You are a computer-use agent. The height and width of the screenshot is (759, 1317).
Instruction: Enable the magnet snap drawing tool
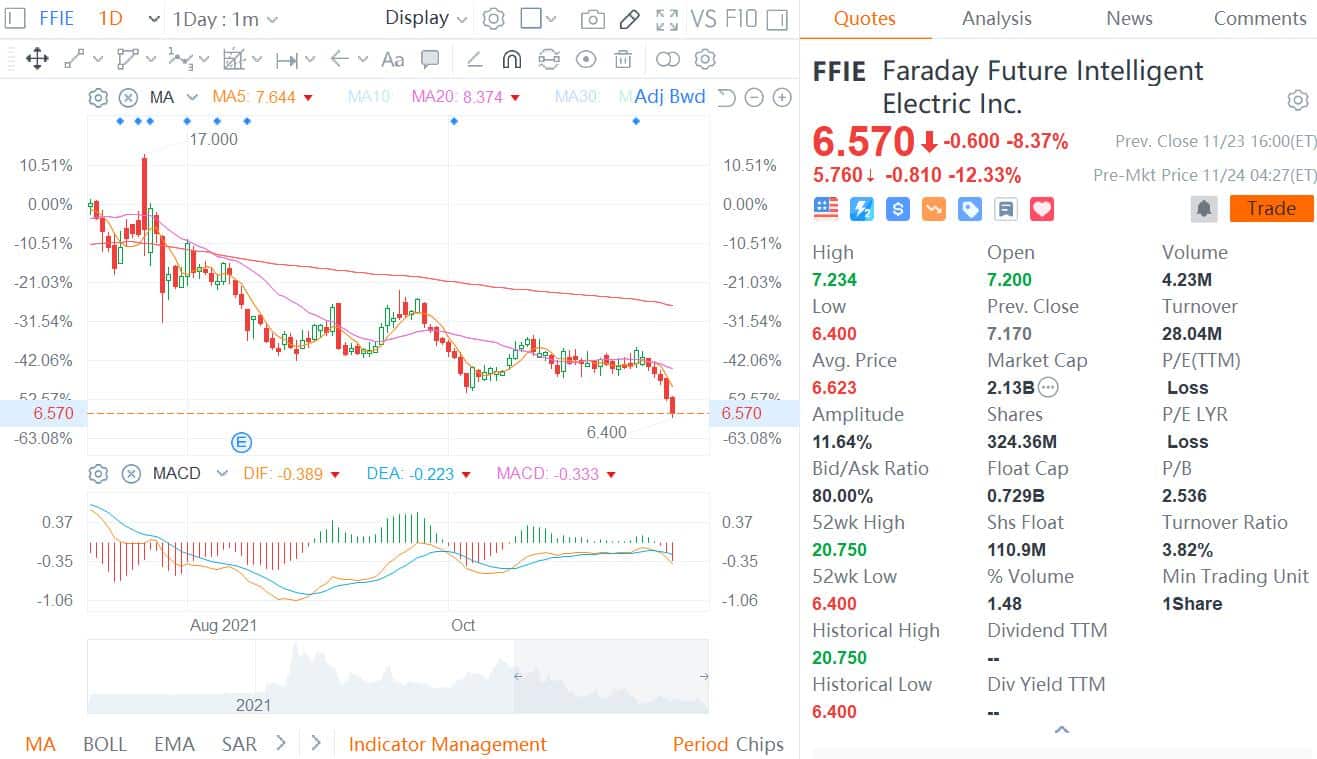(511, 59)
